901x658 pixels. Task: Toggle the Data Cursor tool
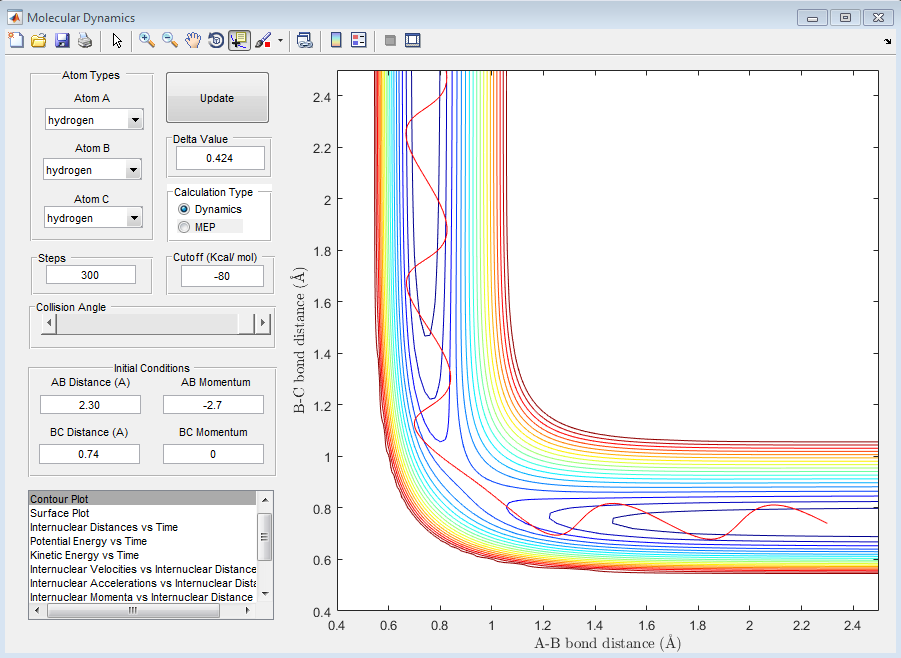pos(239,40)
